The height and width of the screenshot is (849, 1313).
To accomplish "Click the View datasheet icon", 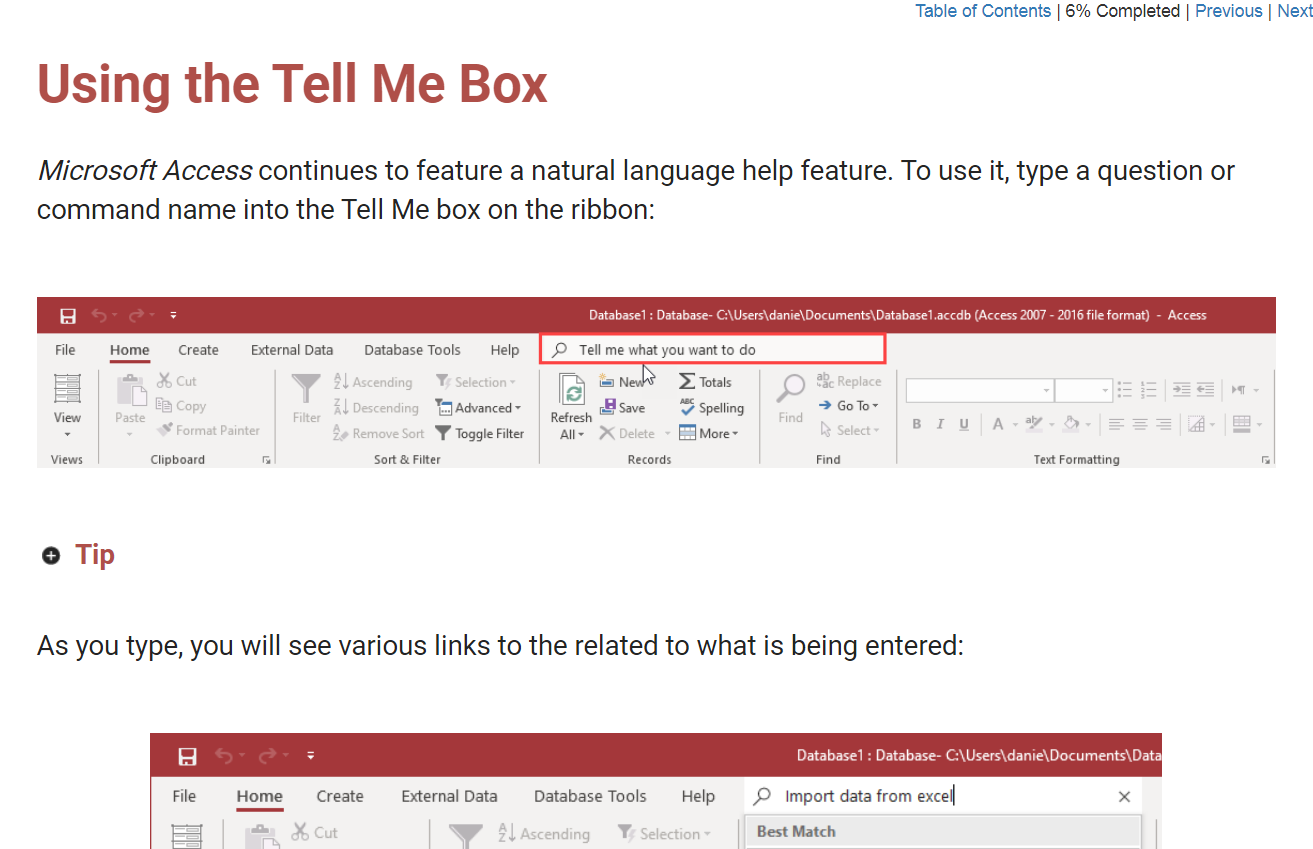I will pyautogui.click(x=67, y=388).
